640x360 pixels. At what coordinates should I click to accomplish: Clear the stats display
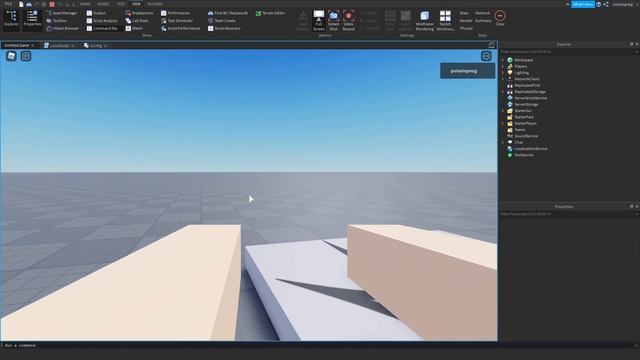[500, 18]
